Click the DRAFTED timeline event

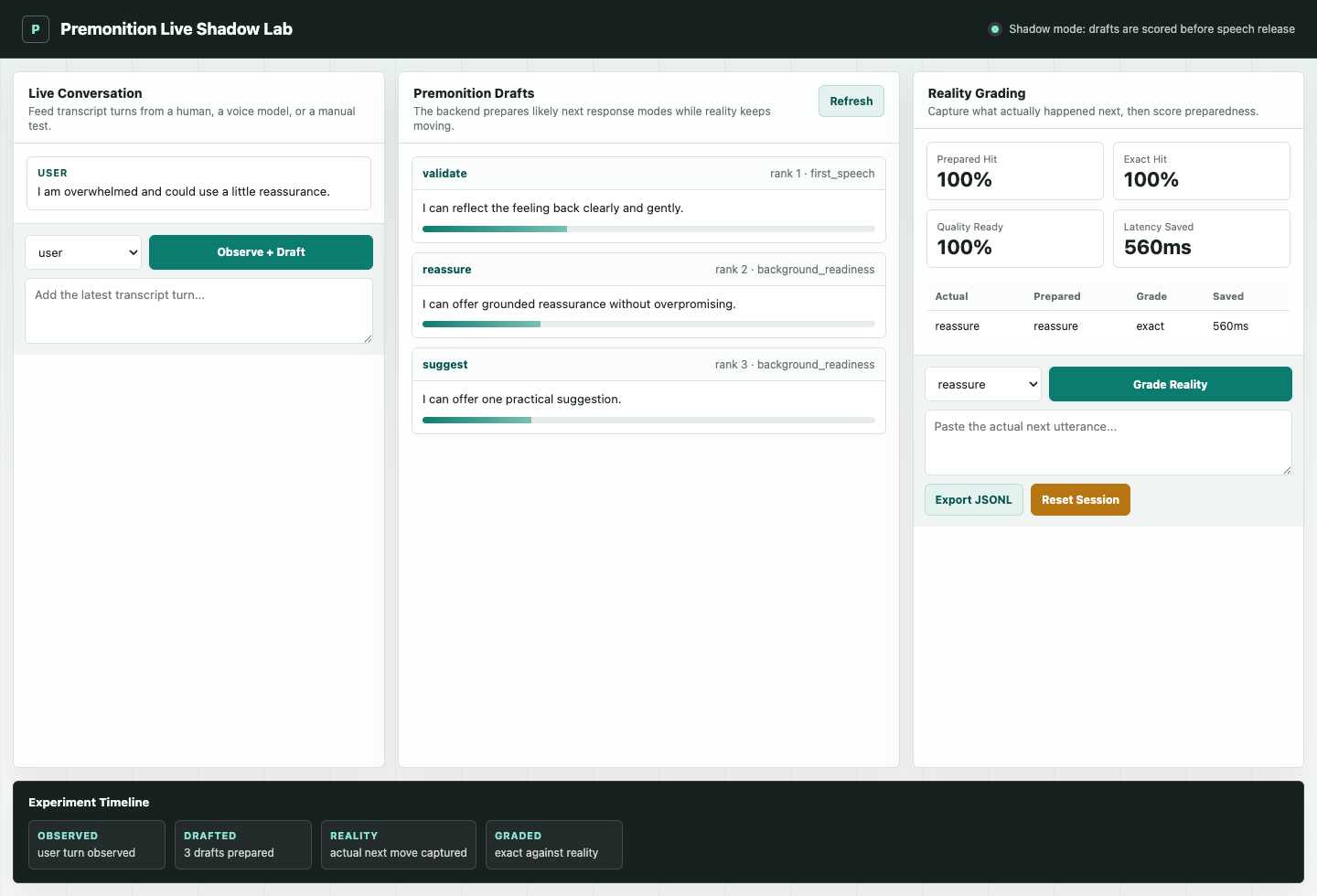[243, 845]
